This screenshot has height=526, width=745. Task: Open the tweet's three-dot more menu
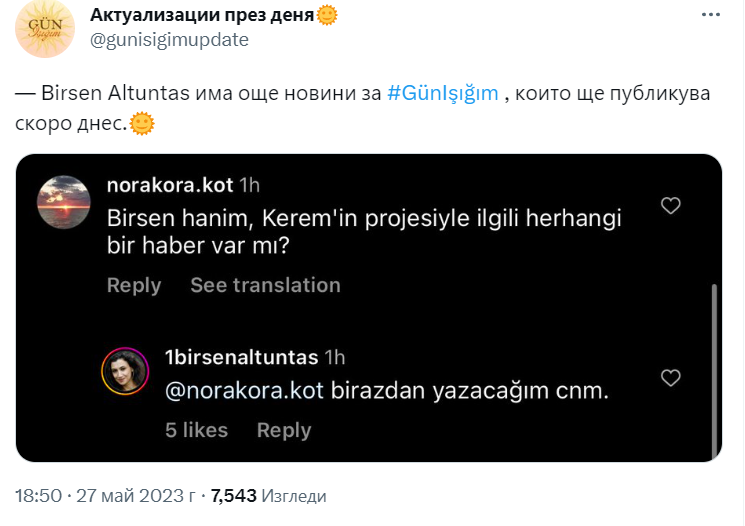click(x=710, y=15)
